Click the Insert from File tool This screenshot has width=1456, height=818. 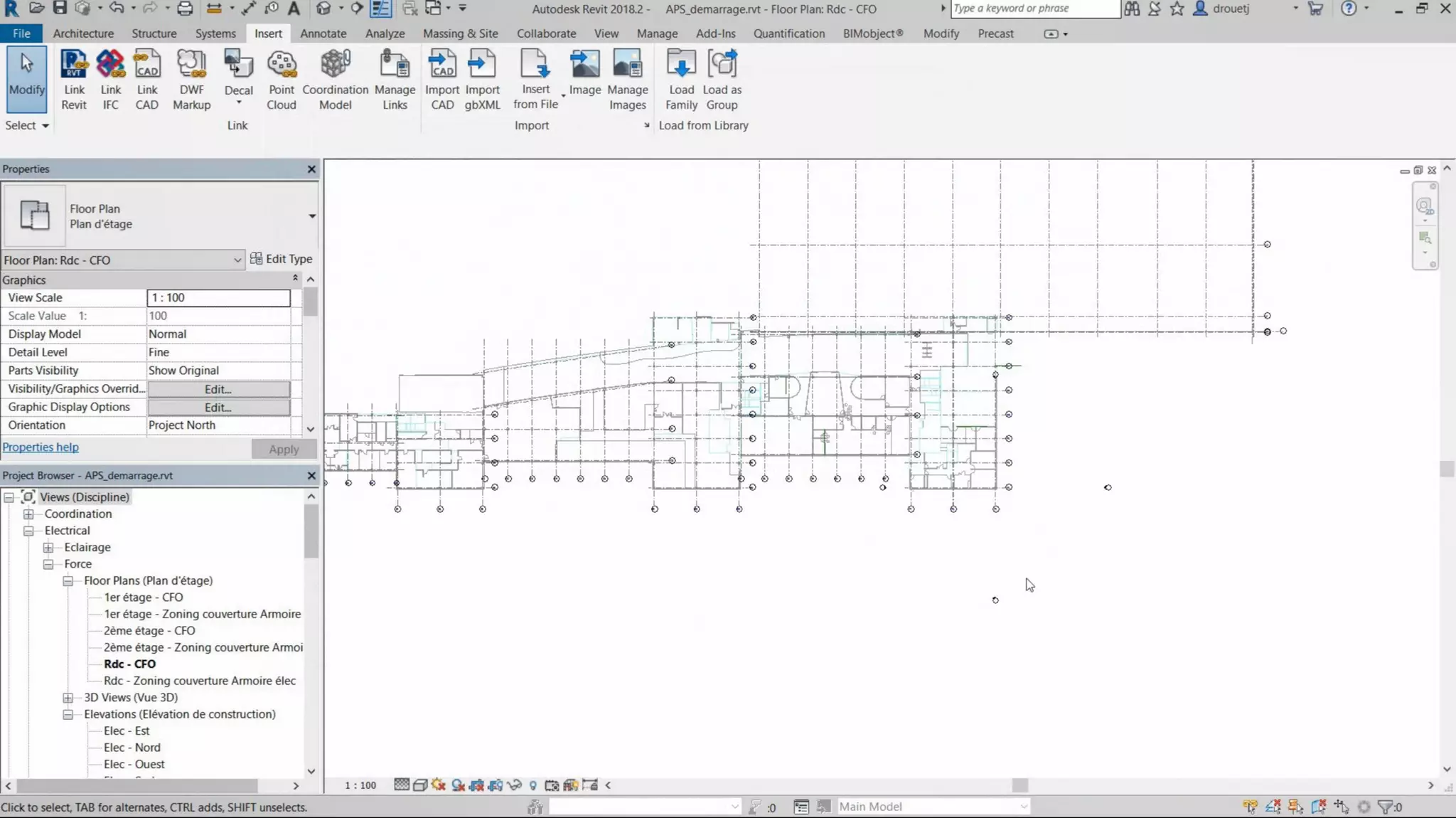[x=535, y=80]
